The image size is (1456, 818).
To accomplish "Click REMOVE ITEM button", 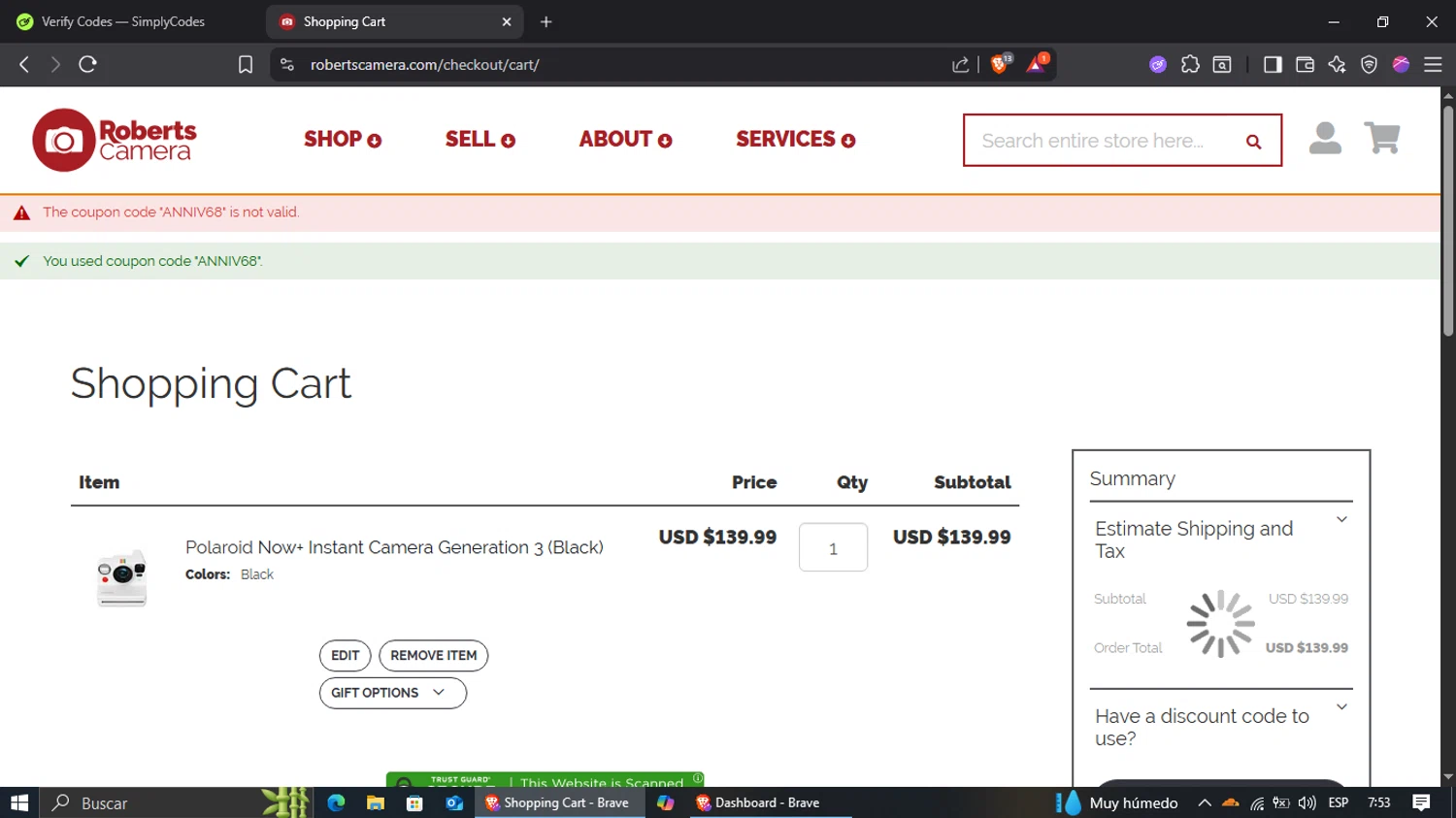I will click(433, 656).
